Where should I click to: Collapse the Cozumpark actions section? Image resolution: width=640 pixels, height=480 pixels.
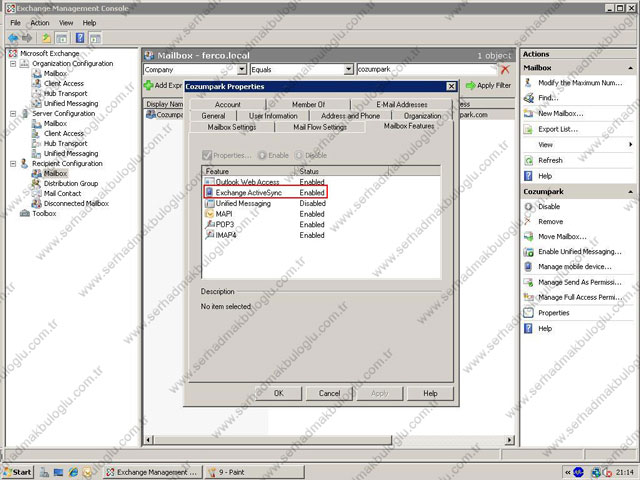(x=630, y=192)
